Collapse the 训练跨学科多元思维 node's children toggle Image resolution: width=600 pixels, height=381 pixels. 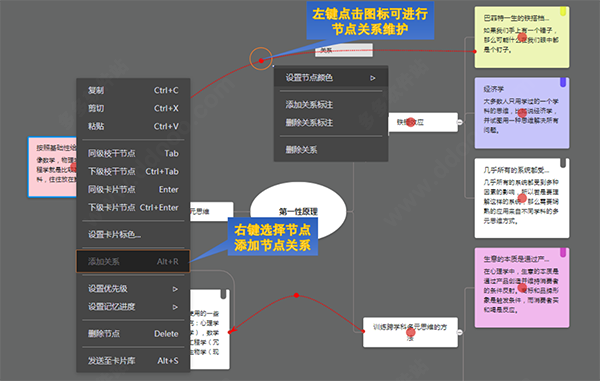pos(460,332)
